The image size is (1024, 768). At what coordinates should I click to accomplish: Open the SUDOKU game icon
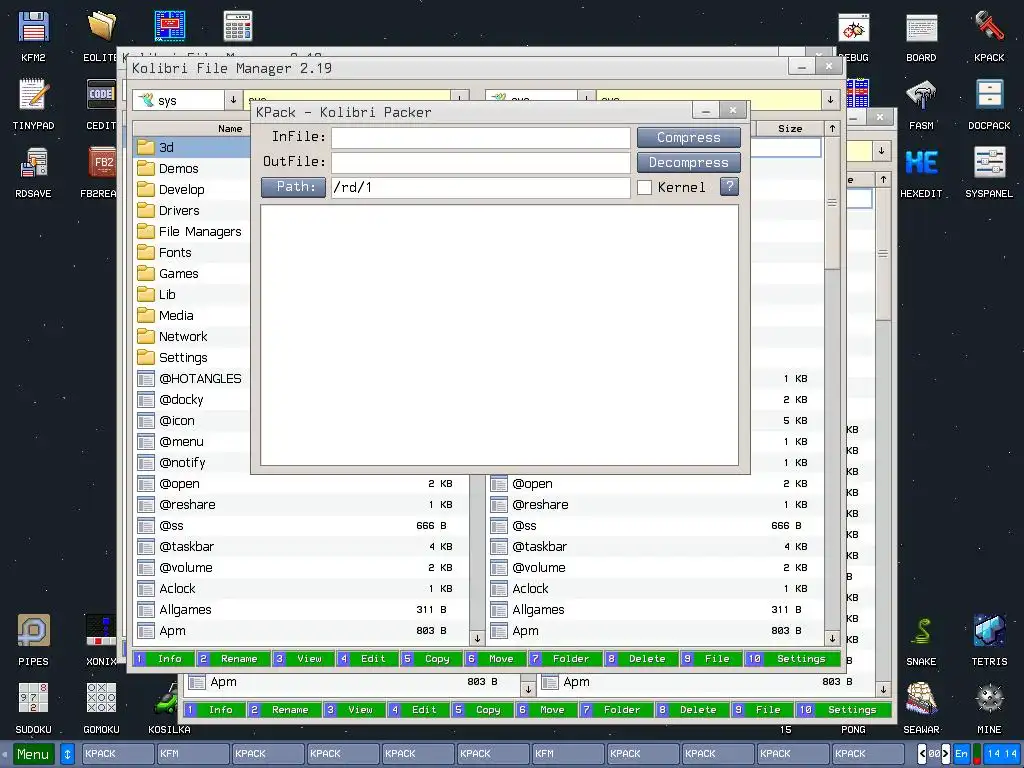coord(33,708)
